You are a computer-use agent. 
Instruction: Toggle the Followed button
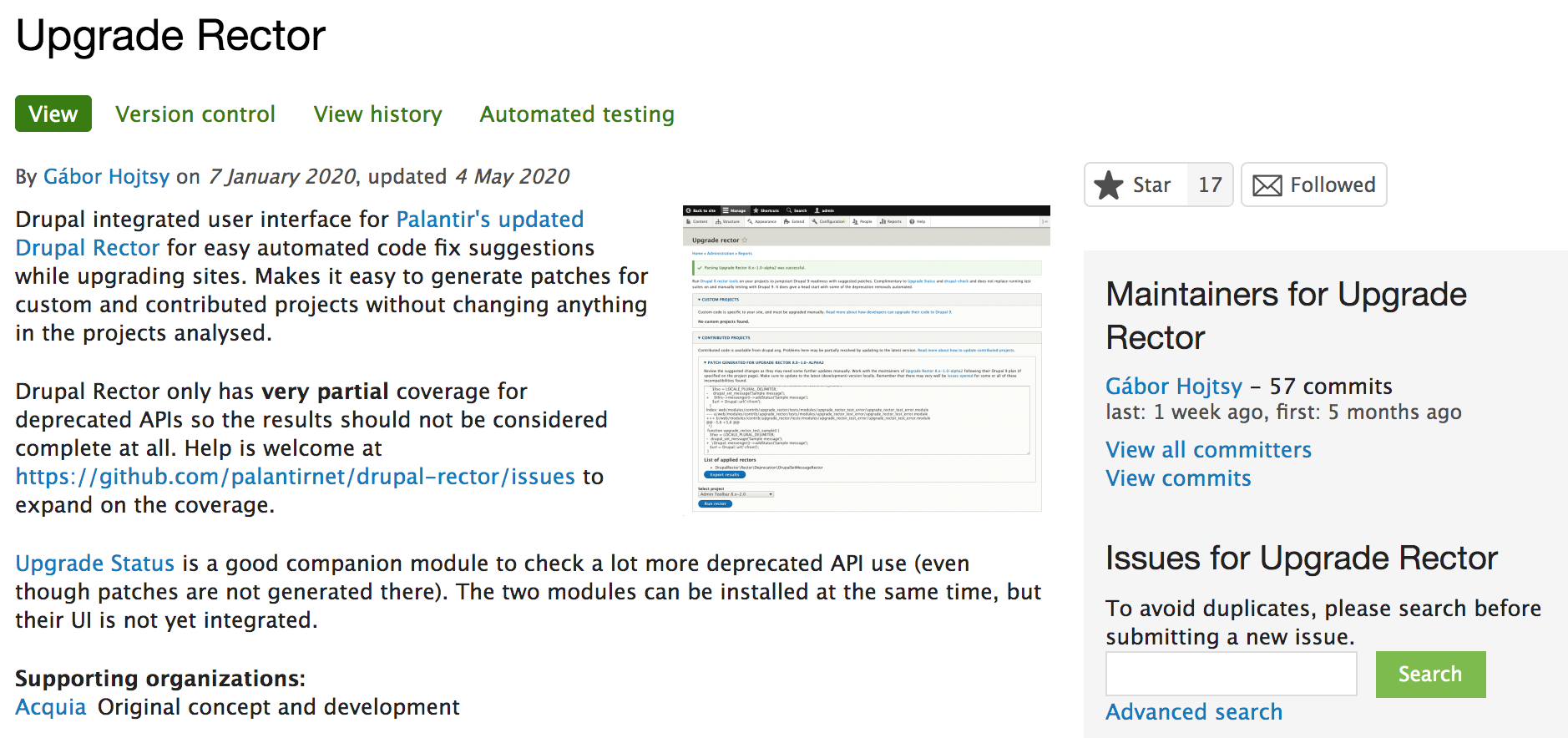click(x=1313, y=184)
